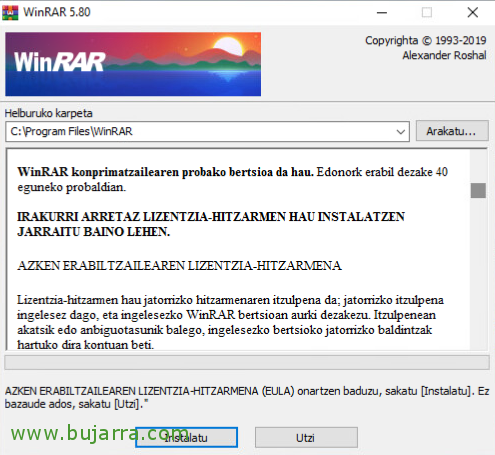Image resolution: width=495 pixels, height=455 pixels.
Task: Start installation with the Instalatu button
Action: coord(187,437)
